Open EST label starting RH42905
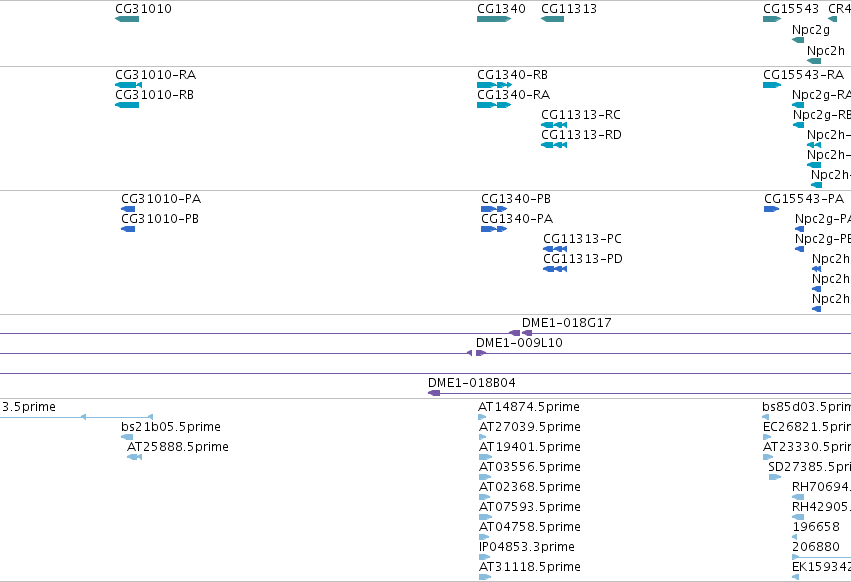Image resolution: width=851 pixels, height=582 pixels. (x=821, y=507)
